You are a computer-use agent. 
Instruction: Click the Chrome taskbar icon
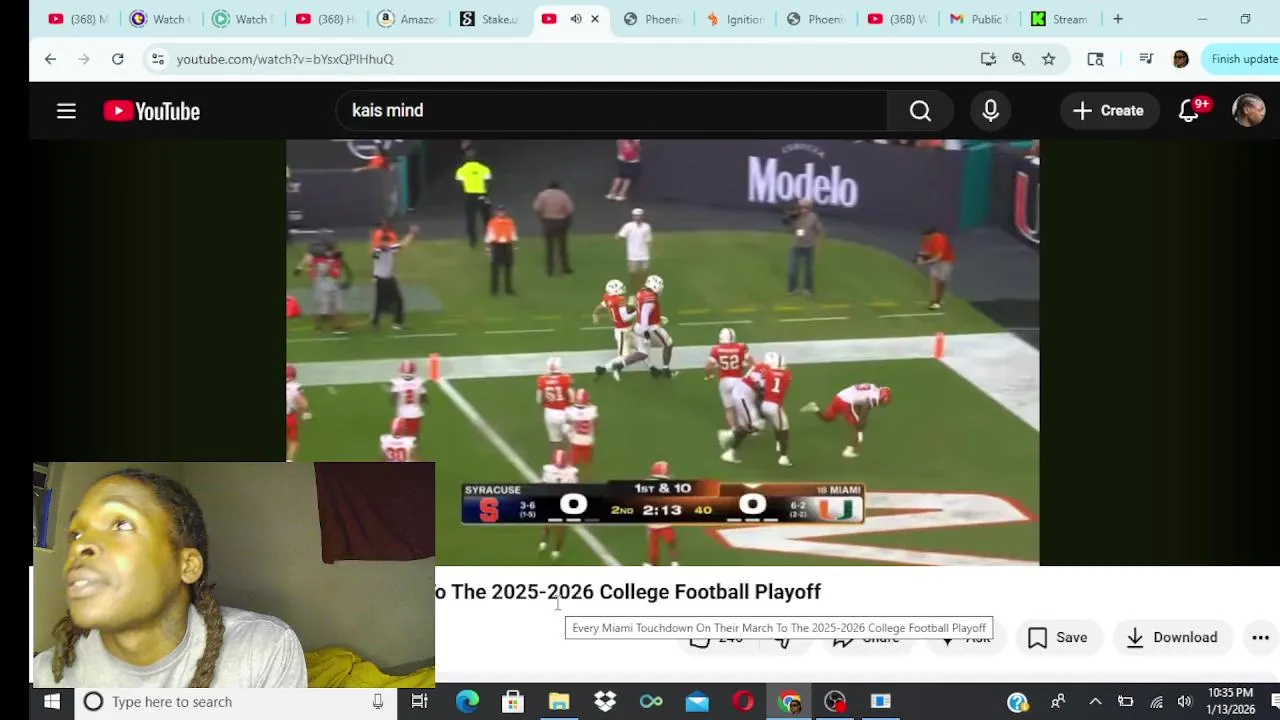[x=790, y=702]
